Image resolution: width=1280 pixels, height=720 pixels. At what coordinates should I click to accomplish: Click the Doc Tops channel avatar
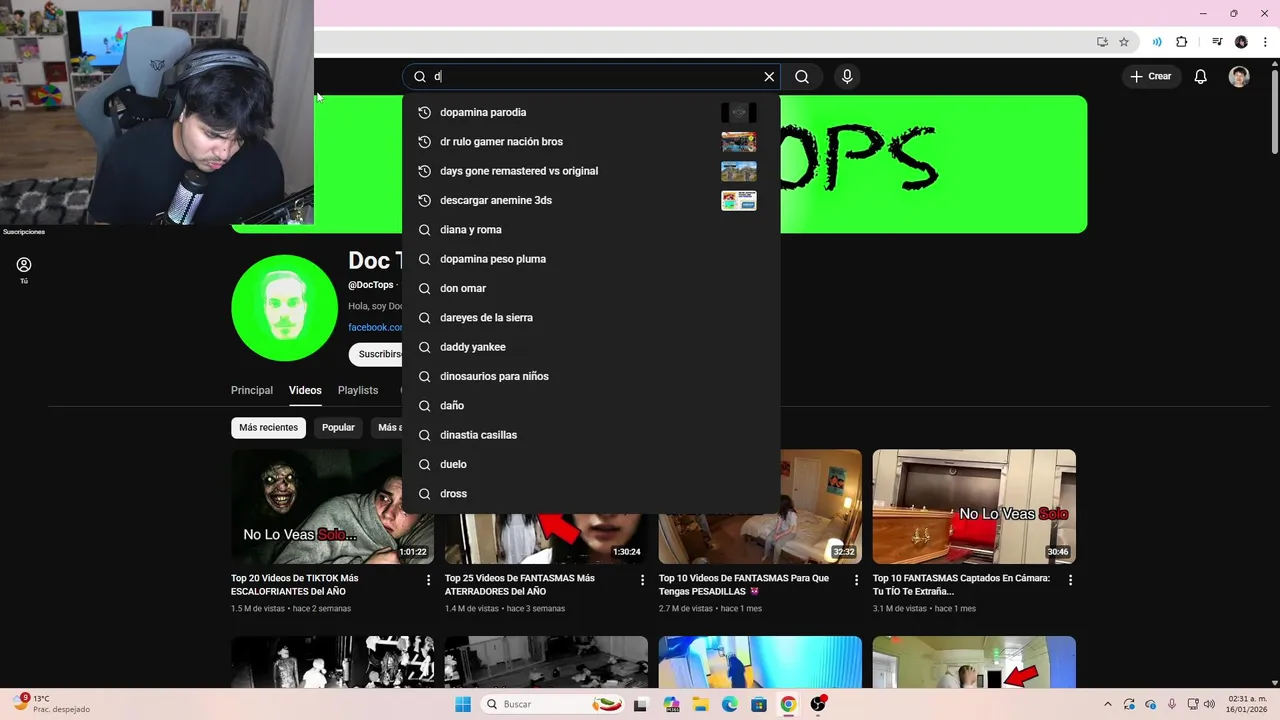click(x=284, y=307)
